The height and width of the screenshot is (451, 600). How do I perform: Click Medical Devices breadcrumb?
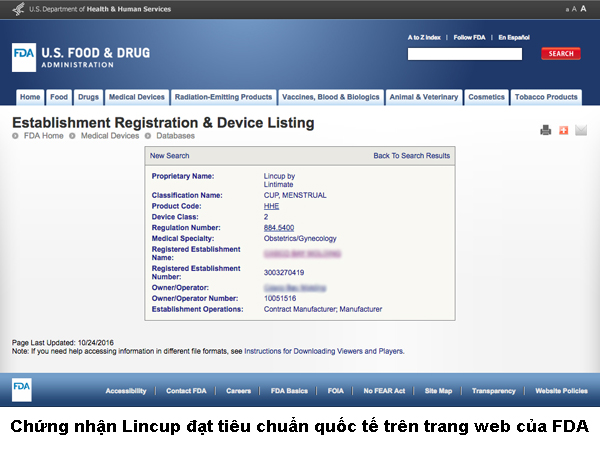point(110,136)
